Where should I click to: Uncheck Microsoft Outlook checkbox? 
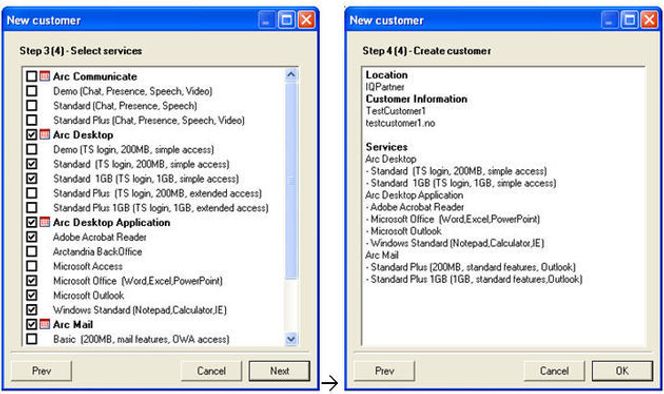(x=31, y=295)
